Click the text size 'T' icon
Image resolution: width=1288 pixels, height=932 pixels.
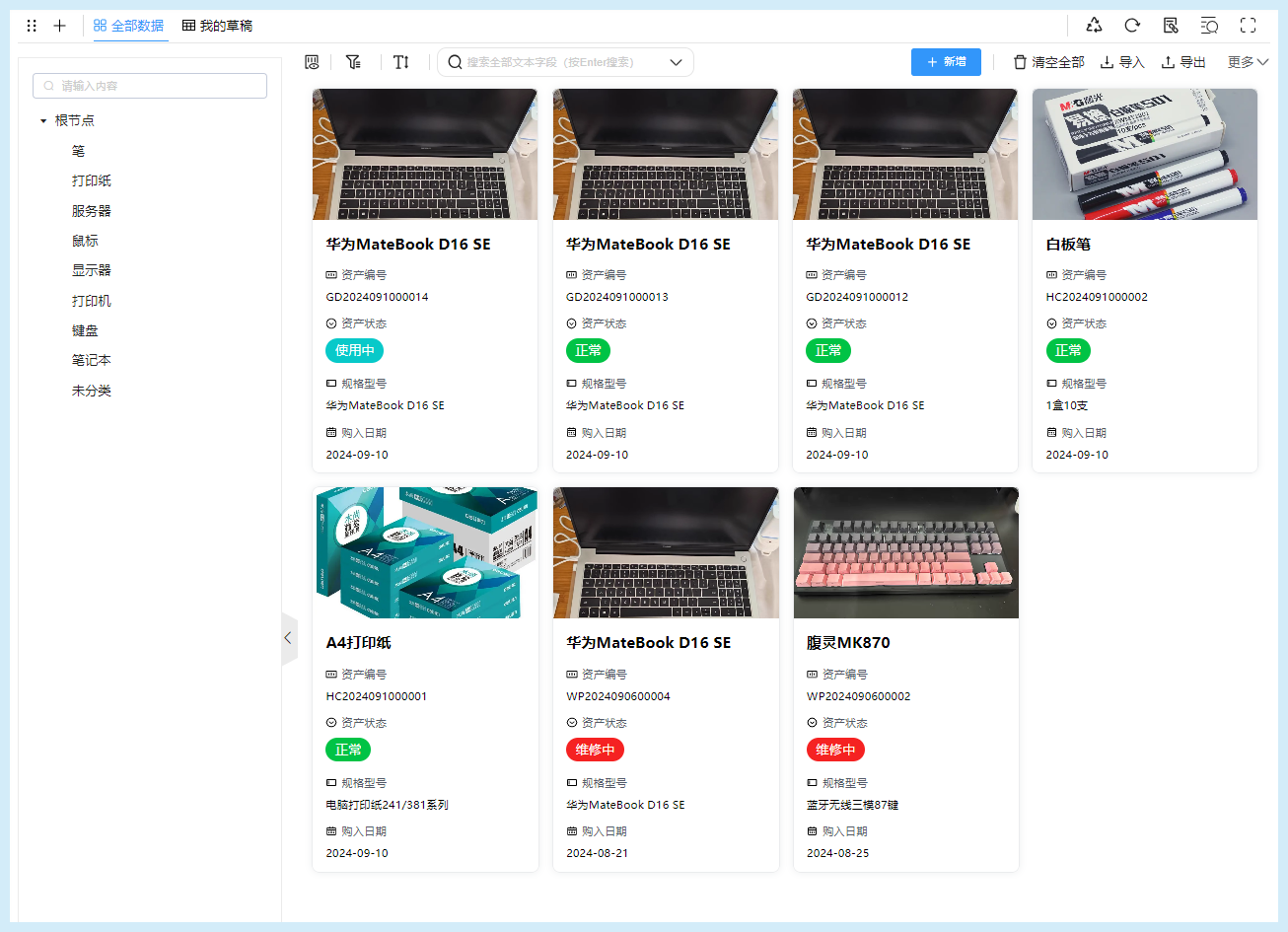[x=400, y=62]
